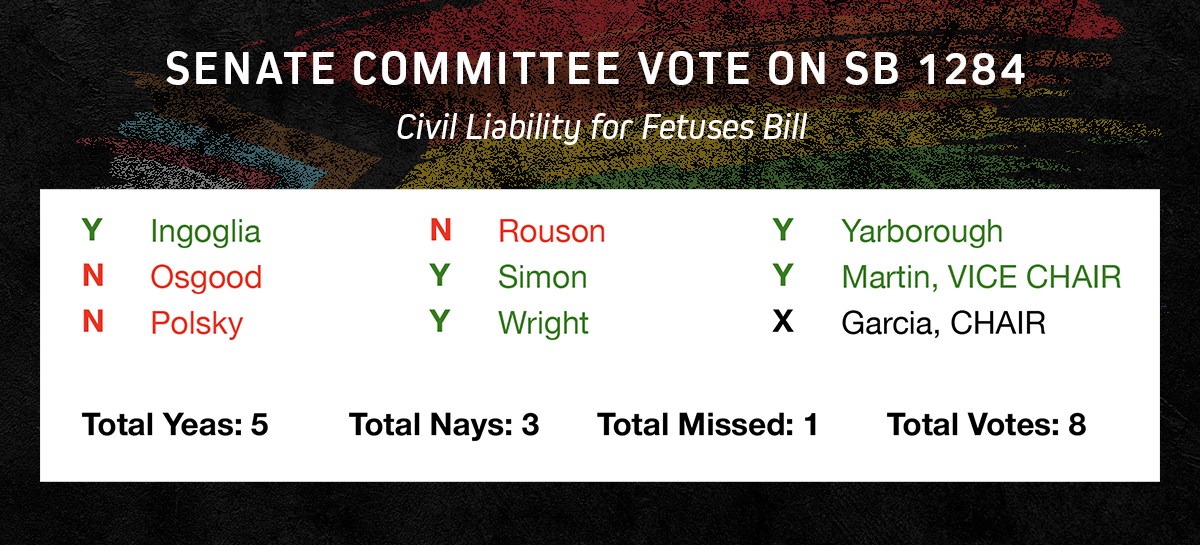Image resolution: width=1200 pixels, height=545 pixels.
Task: Click the red N next to Osgood
Action: tap(92, 276)
